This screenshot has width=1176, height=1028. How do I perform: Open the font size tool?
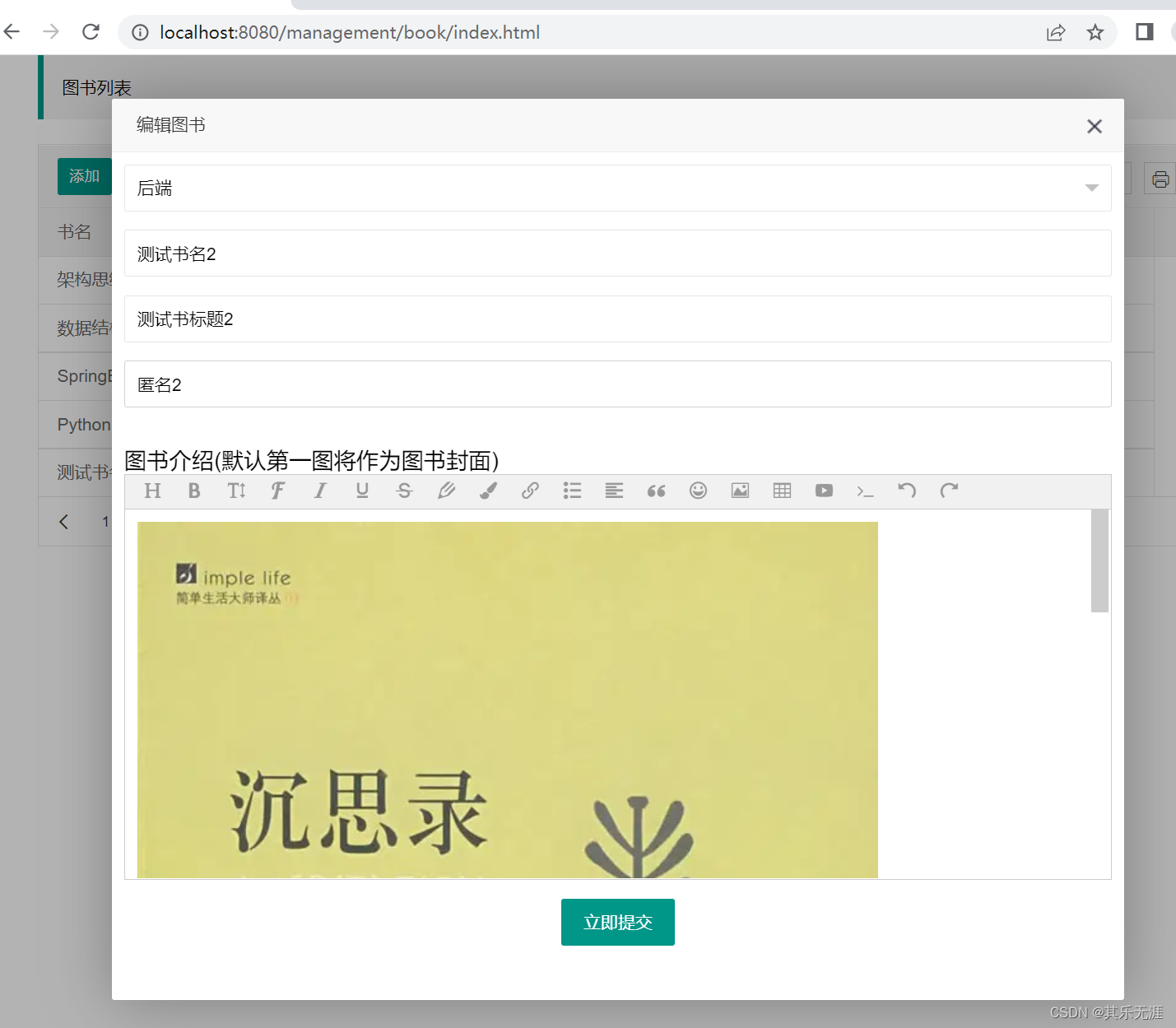pos(236,491)
